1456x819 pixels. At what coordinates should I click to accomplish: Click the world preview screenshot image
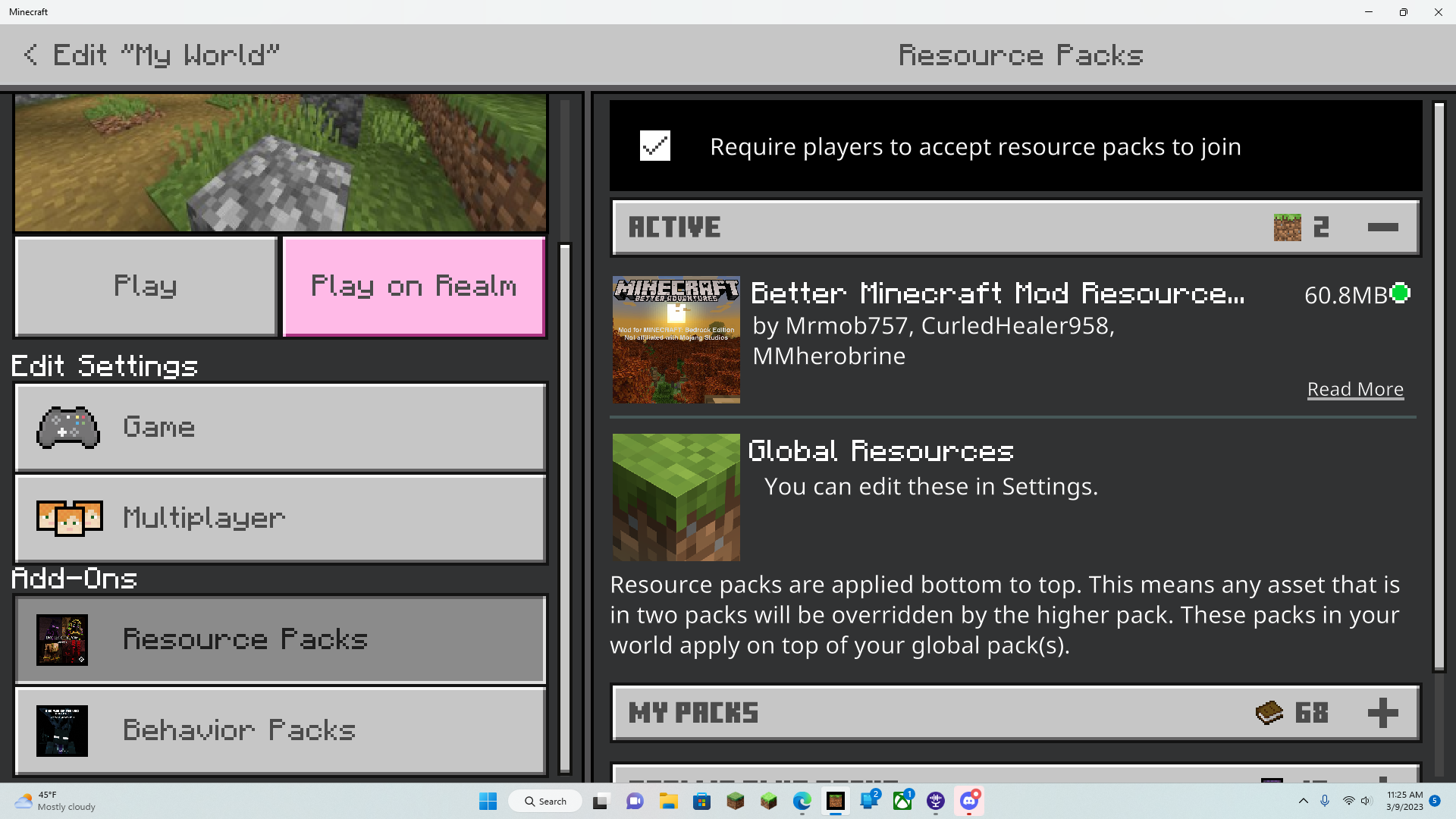click(x=281, y=162)
